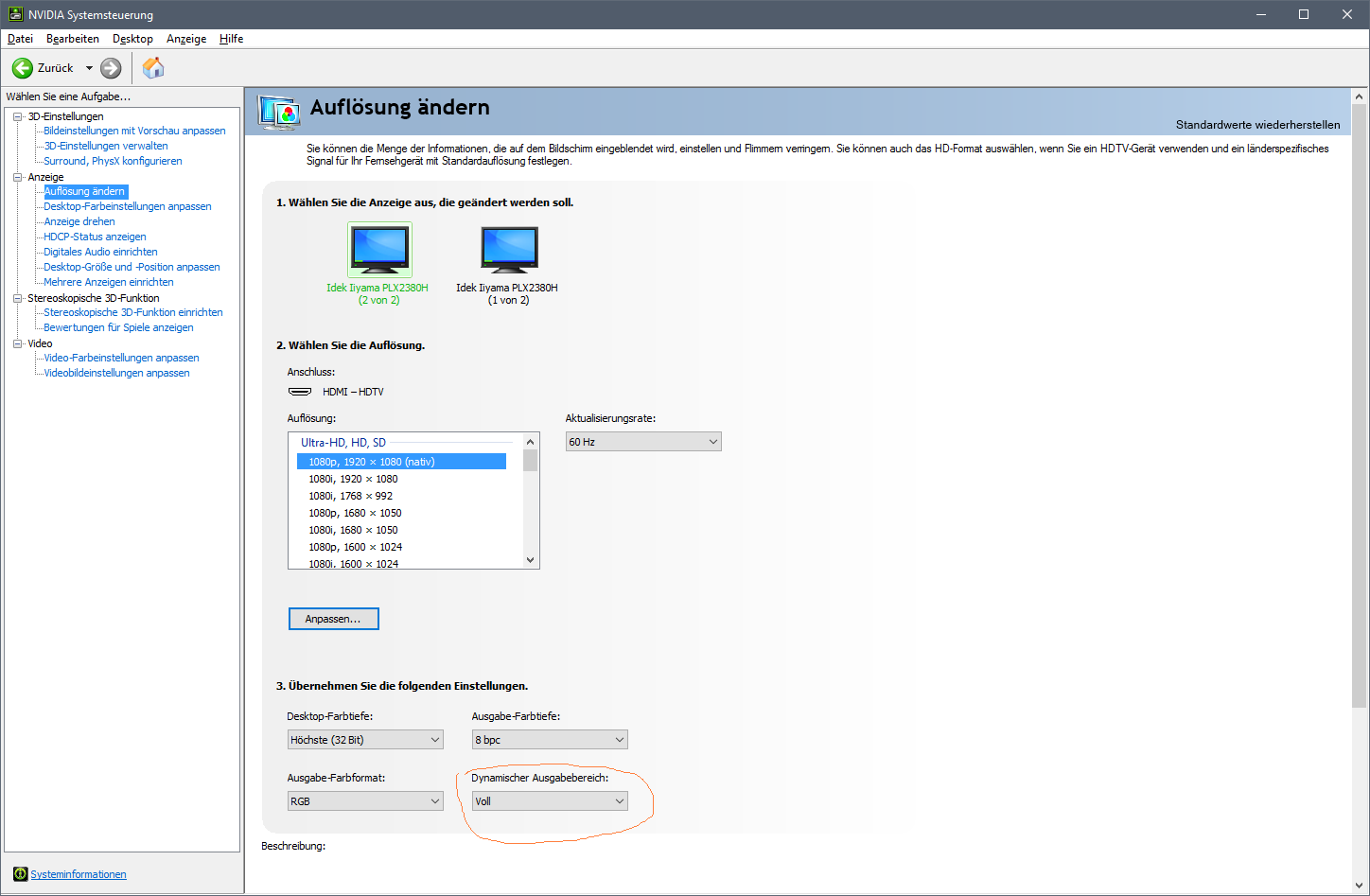Select the Idek Iiyama display 1 von 2 icon
Viewport: 1370px width, 896px height.
(x=509, y=250)
